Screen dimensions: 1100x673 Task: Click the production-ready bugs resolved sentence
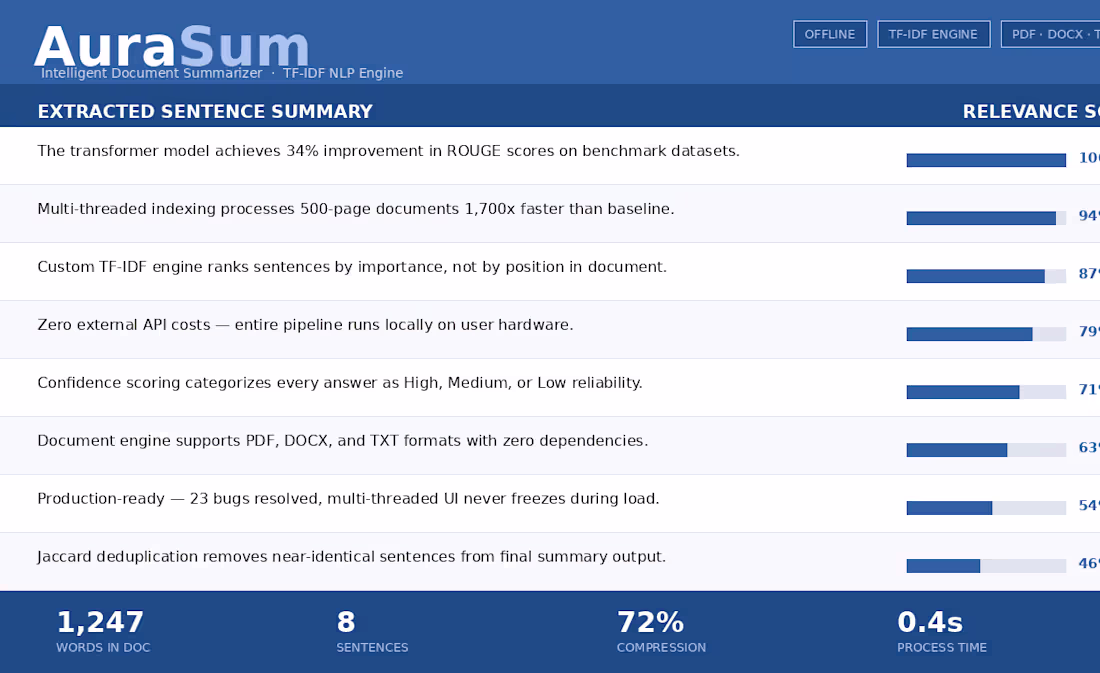pyautogui.click(x=348, y=499)
